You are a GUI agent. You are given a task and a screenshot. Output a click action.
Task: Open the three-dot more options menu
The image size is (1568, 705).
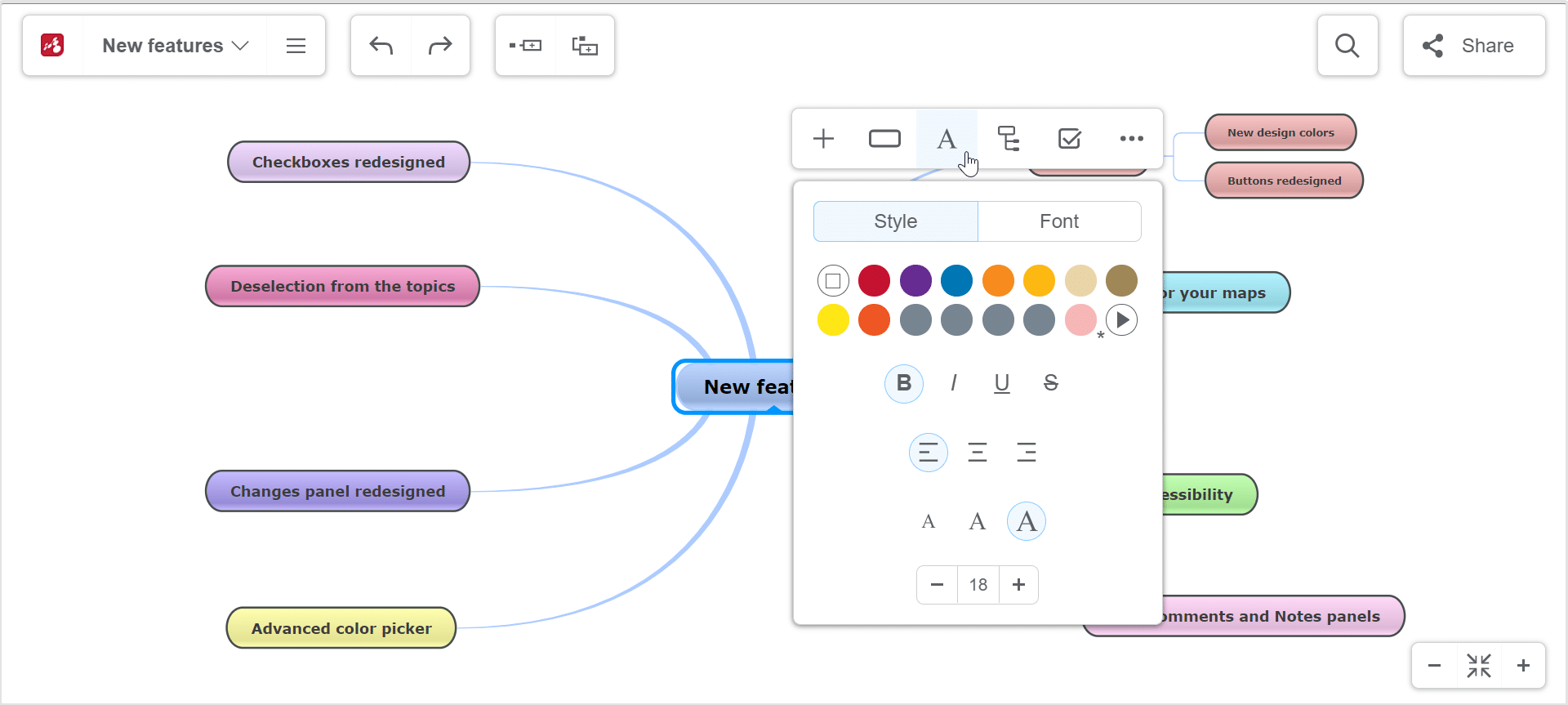click(x=1131, y=139)
